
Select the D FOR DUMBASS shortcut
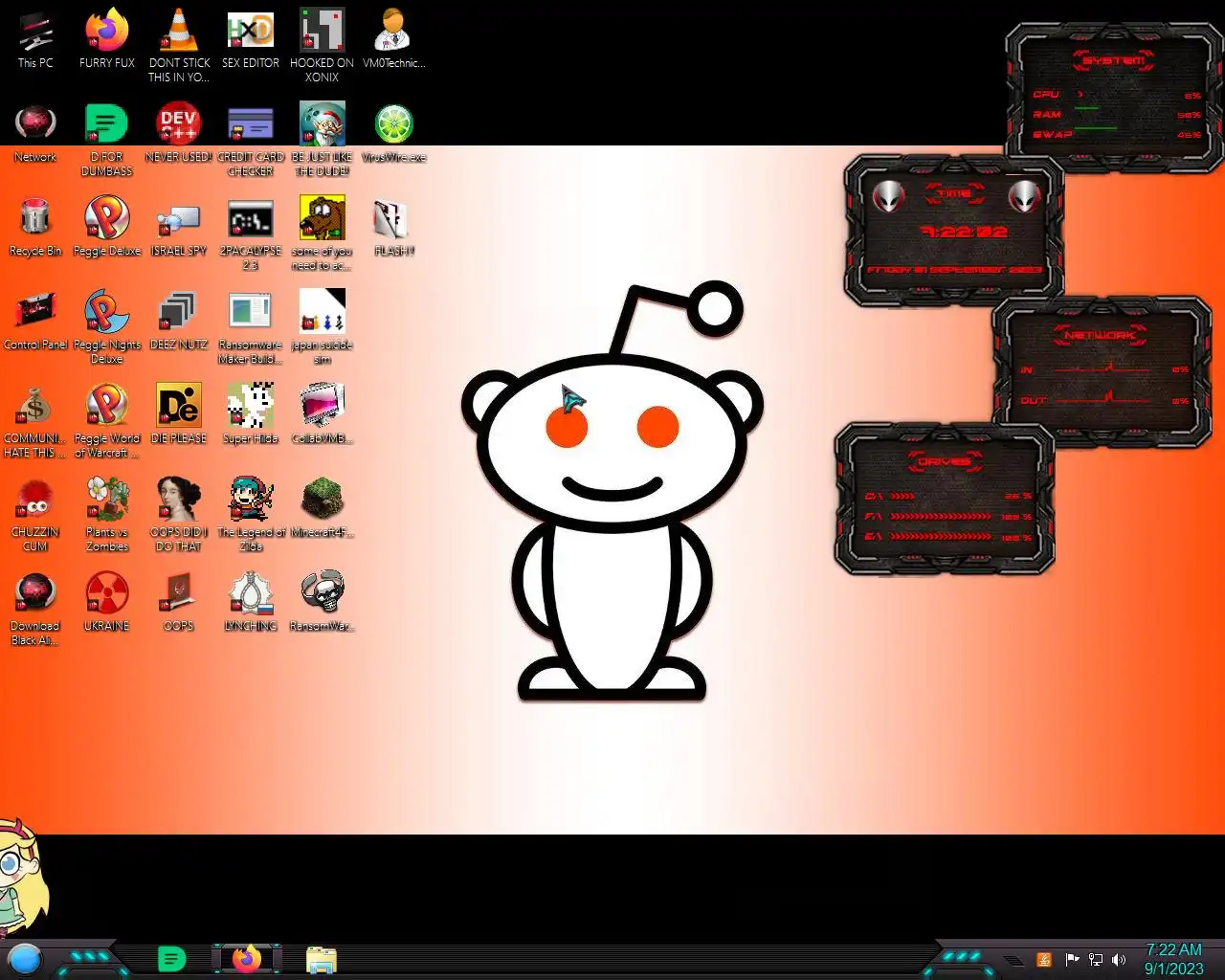click(107, 140)
